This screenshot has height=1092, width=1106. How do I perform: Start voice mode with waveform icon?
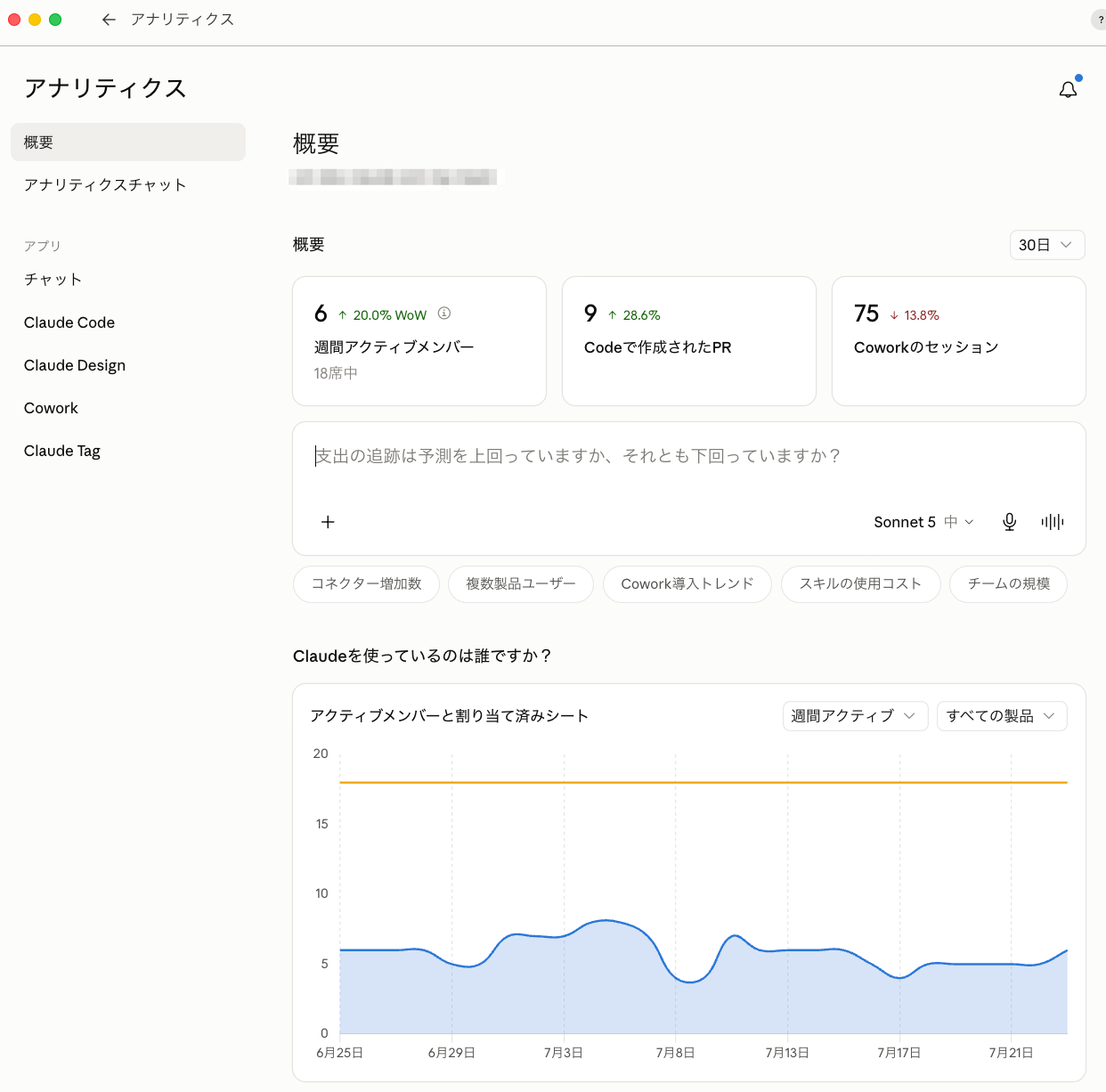click(x=1052, y=522)
